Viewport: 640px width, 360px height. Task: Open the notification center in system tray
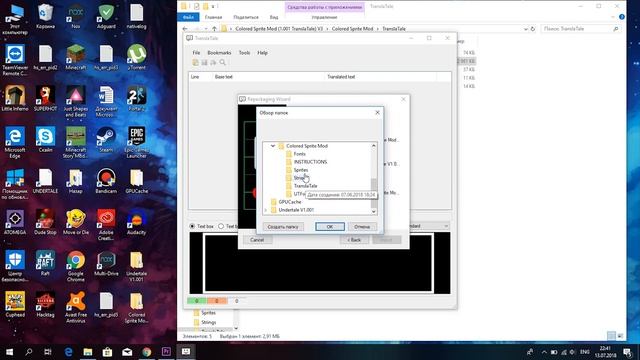pyautogui.click(x=627, y=351)
